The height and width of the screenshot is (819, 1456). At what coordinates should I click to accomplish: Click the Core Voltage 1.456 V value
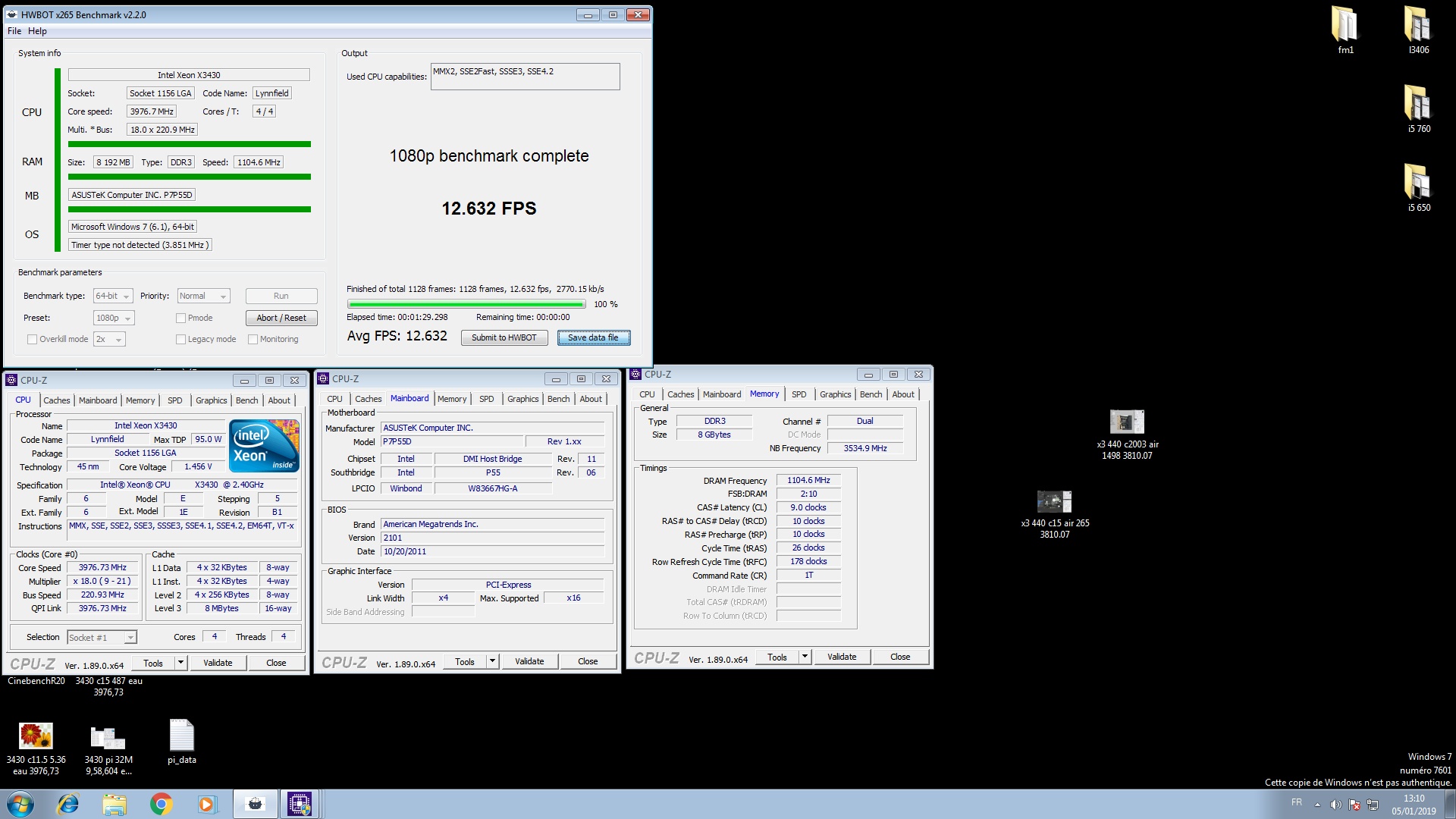[199, 467]
